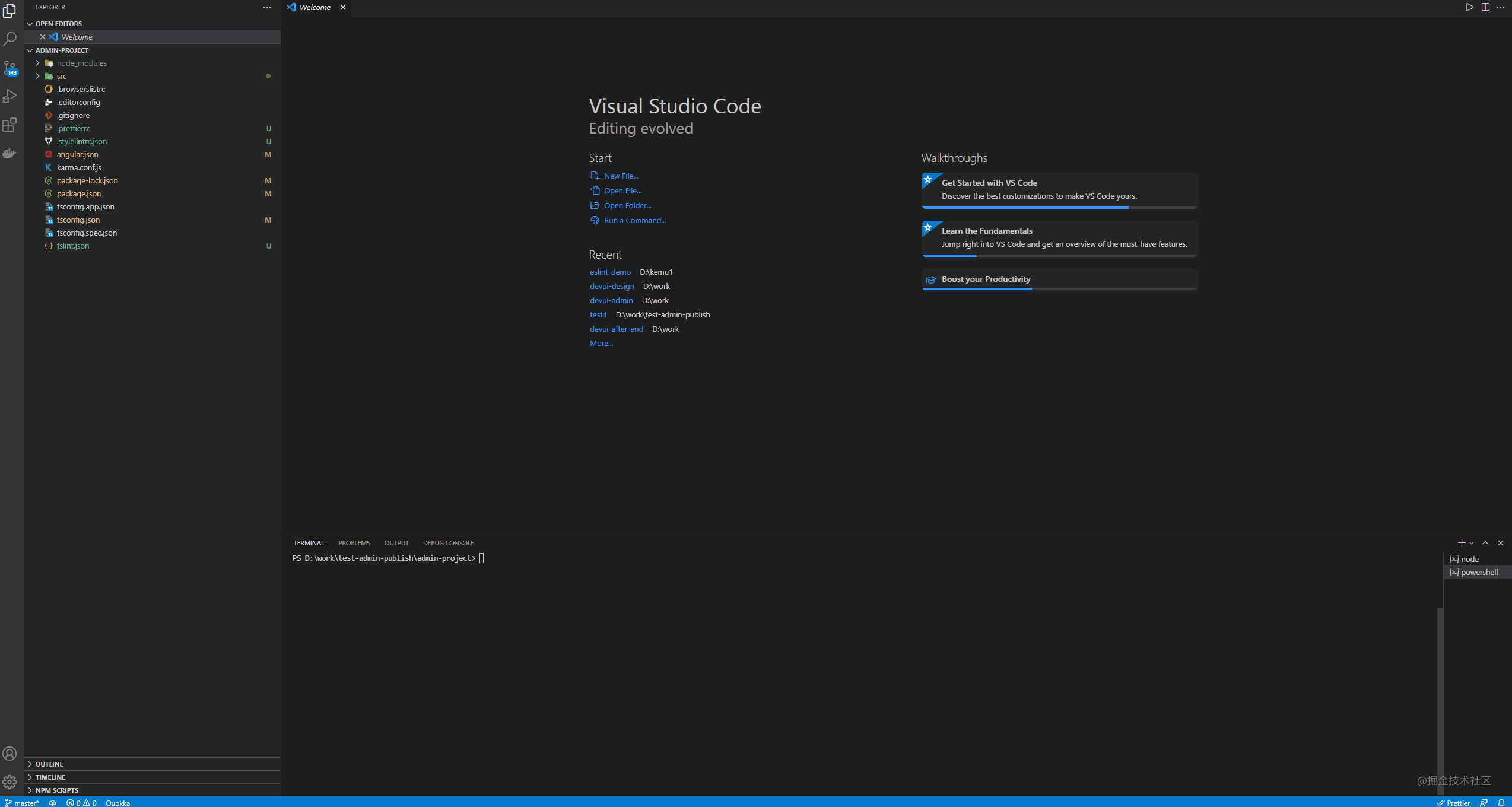Open the Extensions view

point(10,125)
